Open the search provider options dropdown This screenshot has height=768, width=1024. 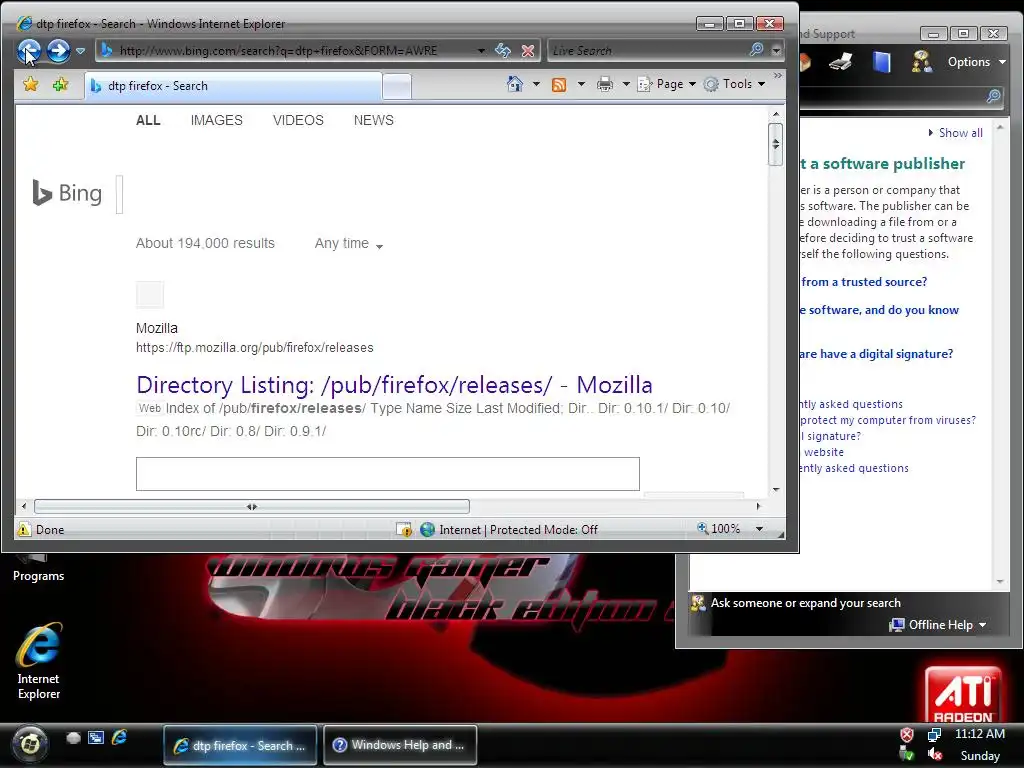776,50
